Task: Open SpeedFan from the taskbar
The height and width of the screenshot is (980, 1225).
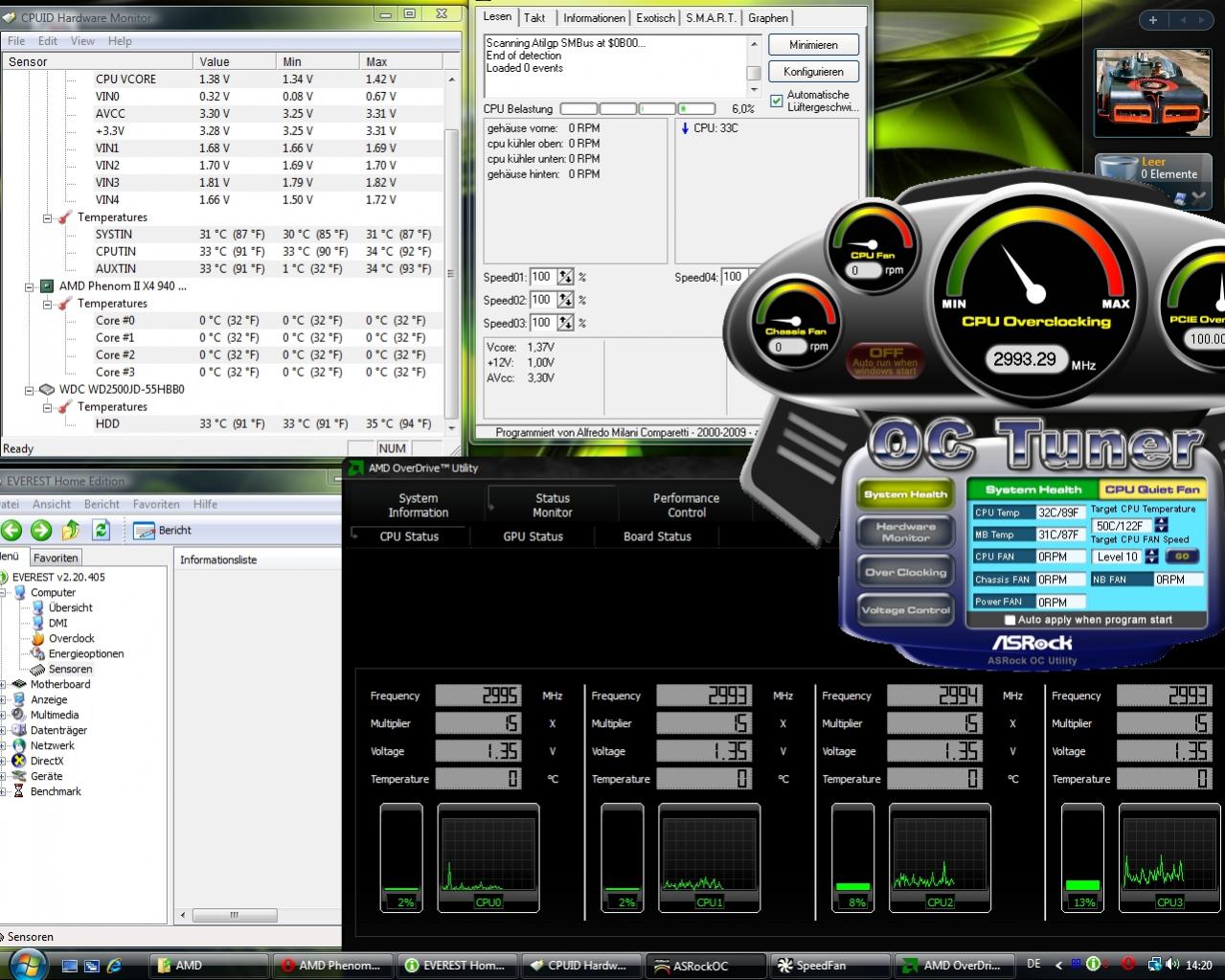Action: pos(828,966)
